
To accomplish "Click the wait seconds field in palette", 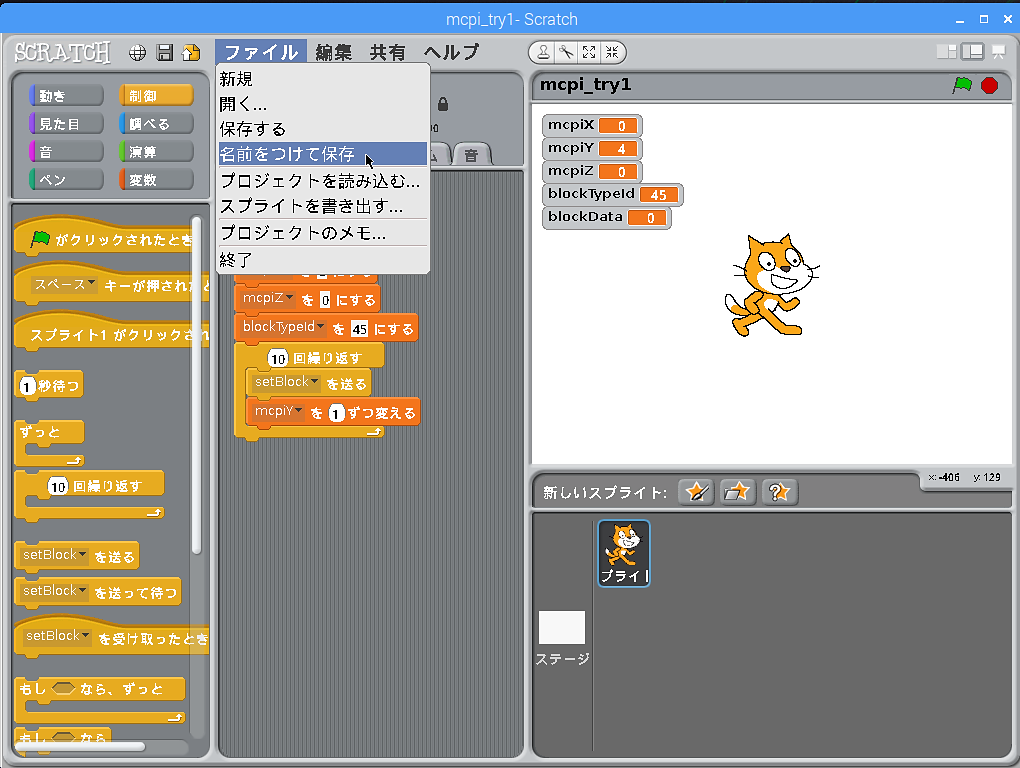I will coord(27,386).
